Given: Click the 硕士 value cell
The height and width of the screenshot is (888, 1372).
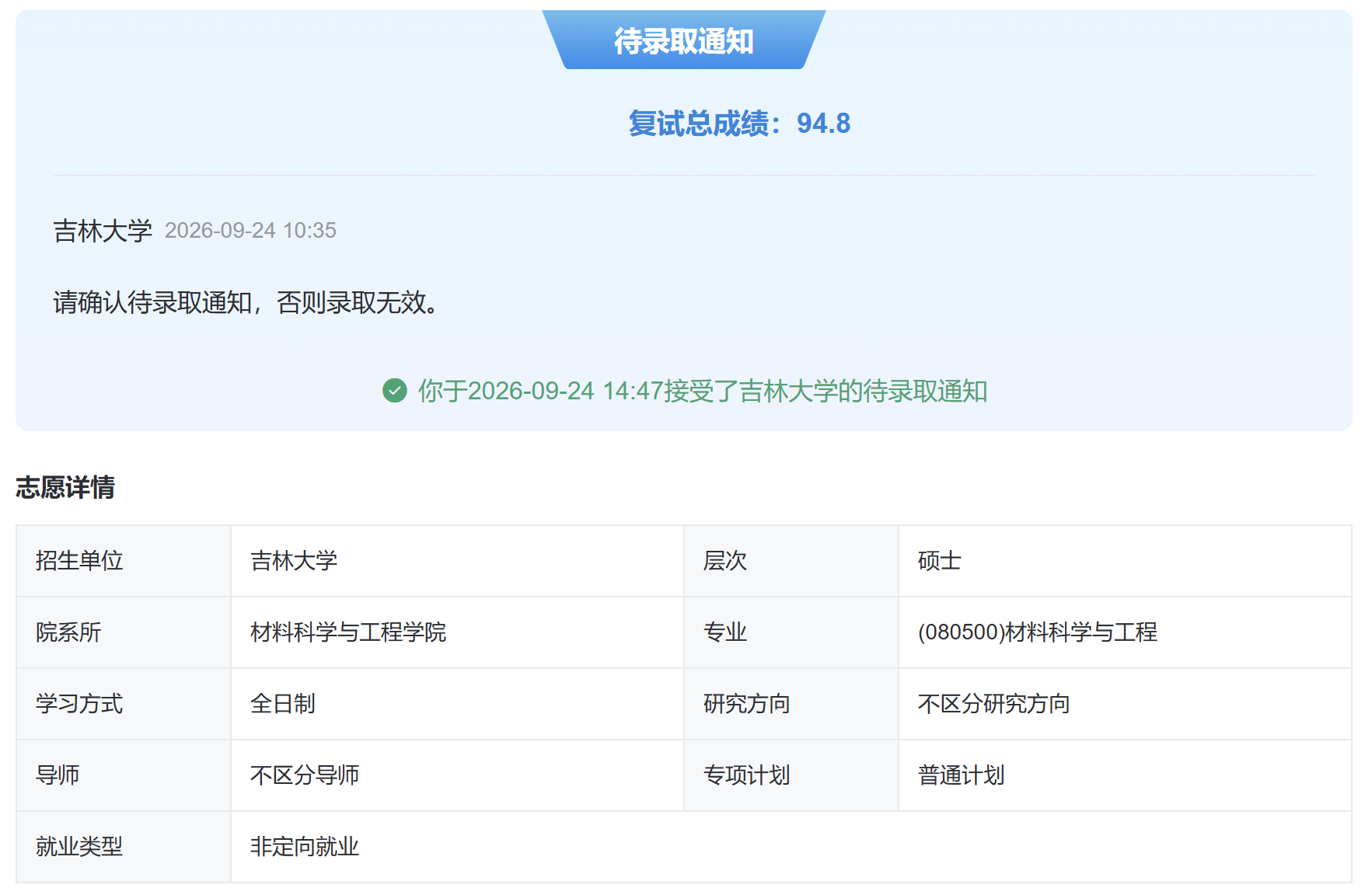Looking at the screenshot, I should [1125, 561].
